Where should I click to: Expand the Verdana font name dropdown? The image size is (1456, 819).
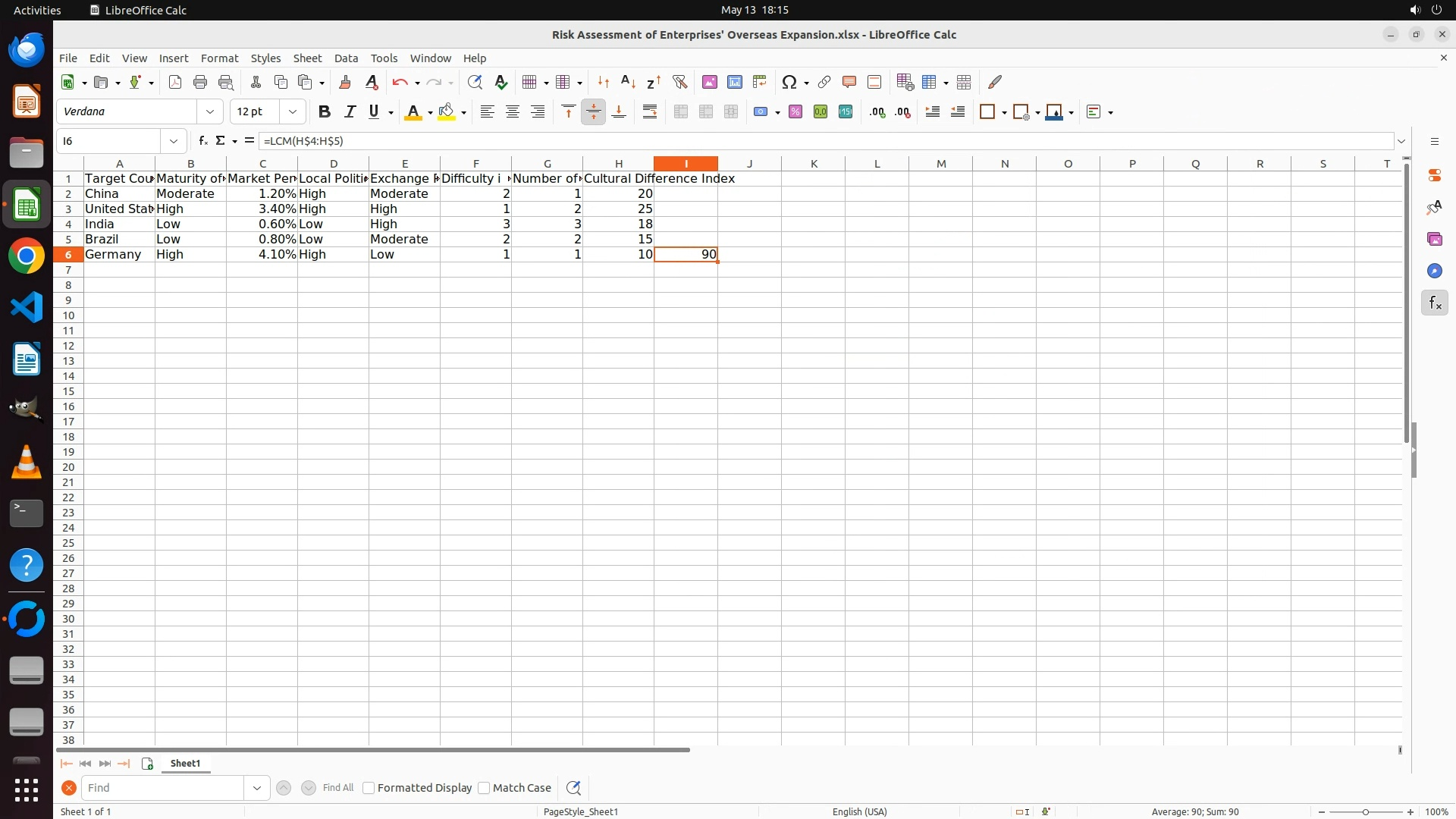[210, 112]
